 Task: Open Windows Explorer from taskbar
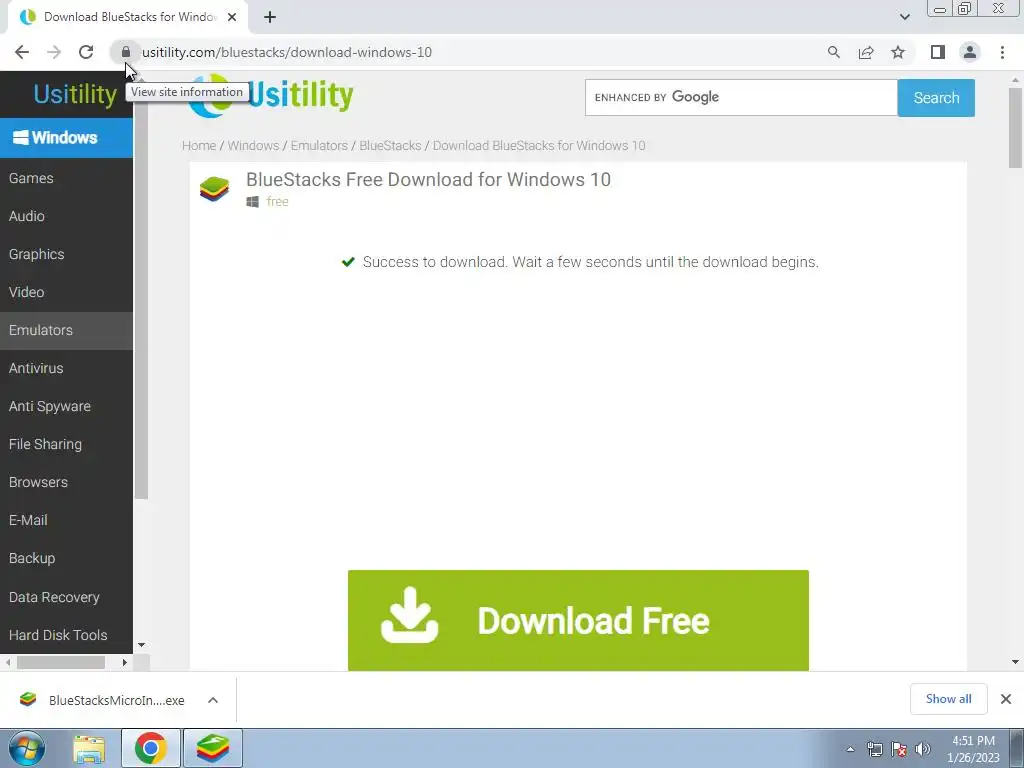click(89, 748)
